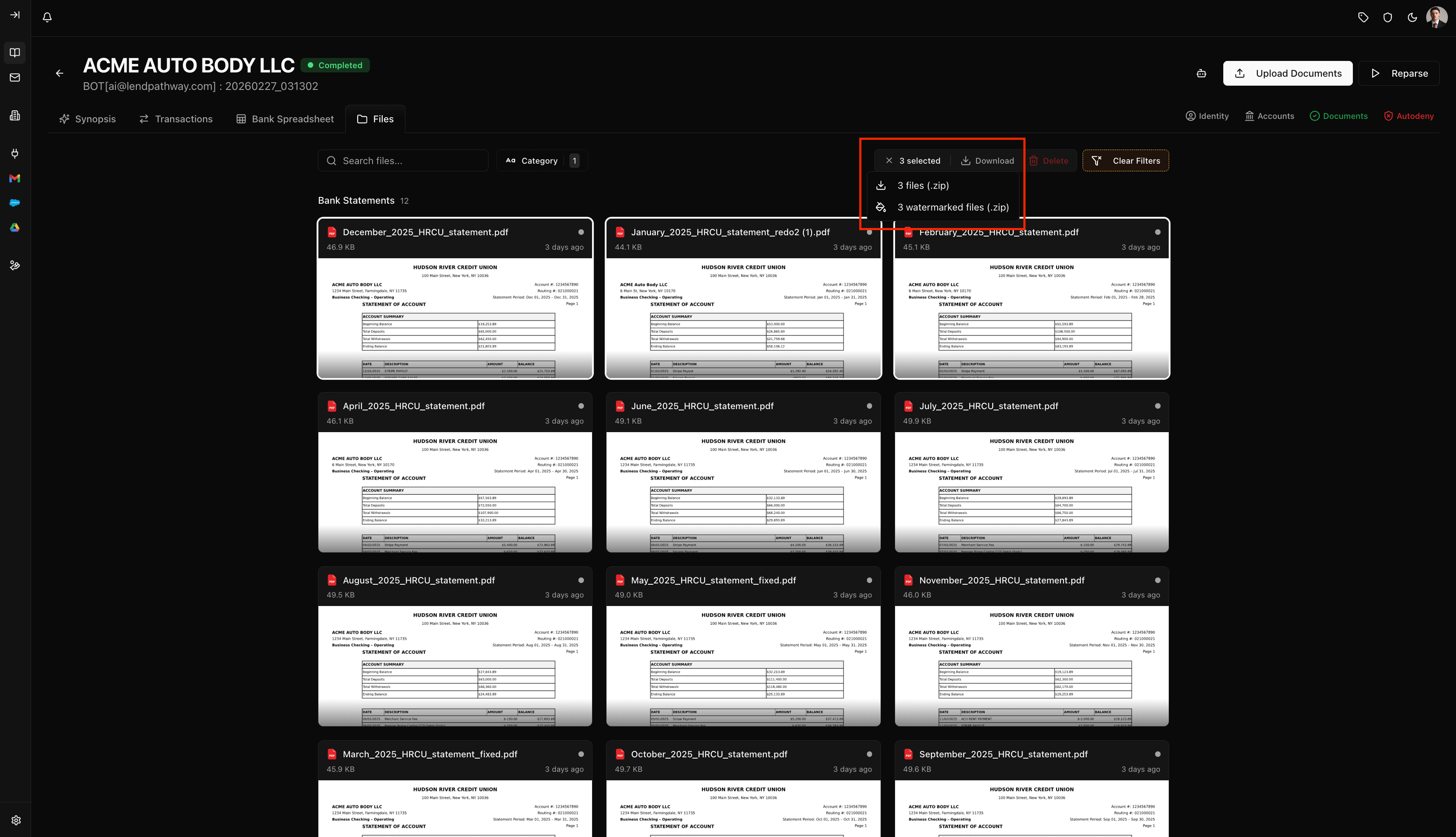The width and height of the screenshot is (1456, 837).
Task: Click the September_2025_HRCU_statement.pdf file name
Action: point(1004,754)
